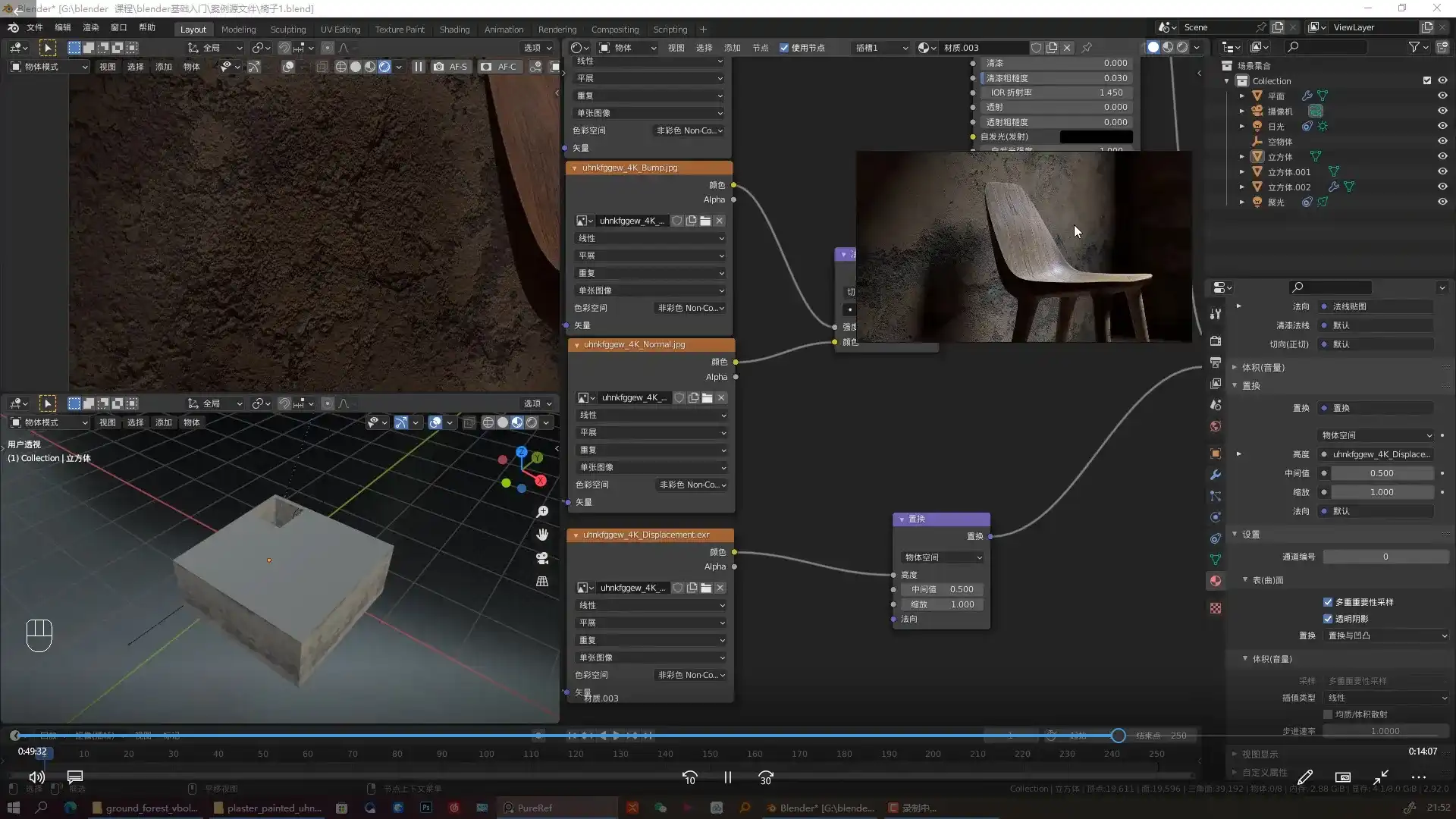Pause the video playback
1456x819 pixels.
tap(727, 777)
